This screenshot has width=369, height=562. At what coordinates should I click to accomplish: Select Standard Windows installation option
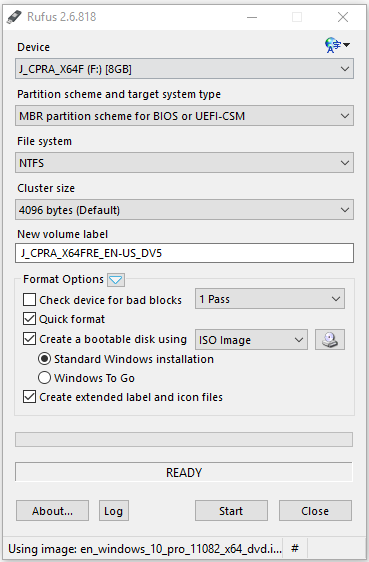point(44,359)
